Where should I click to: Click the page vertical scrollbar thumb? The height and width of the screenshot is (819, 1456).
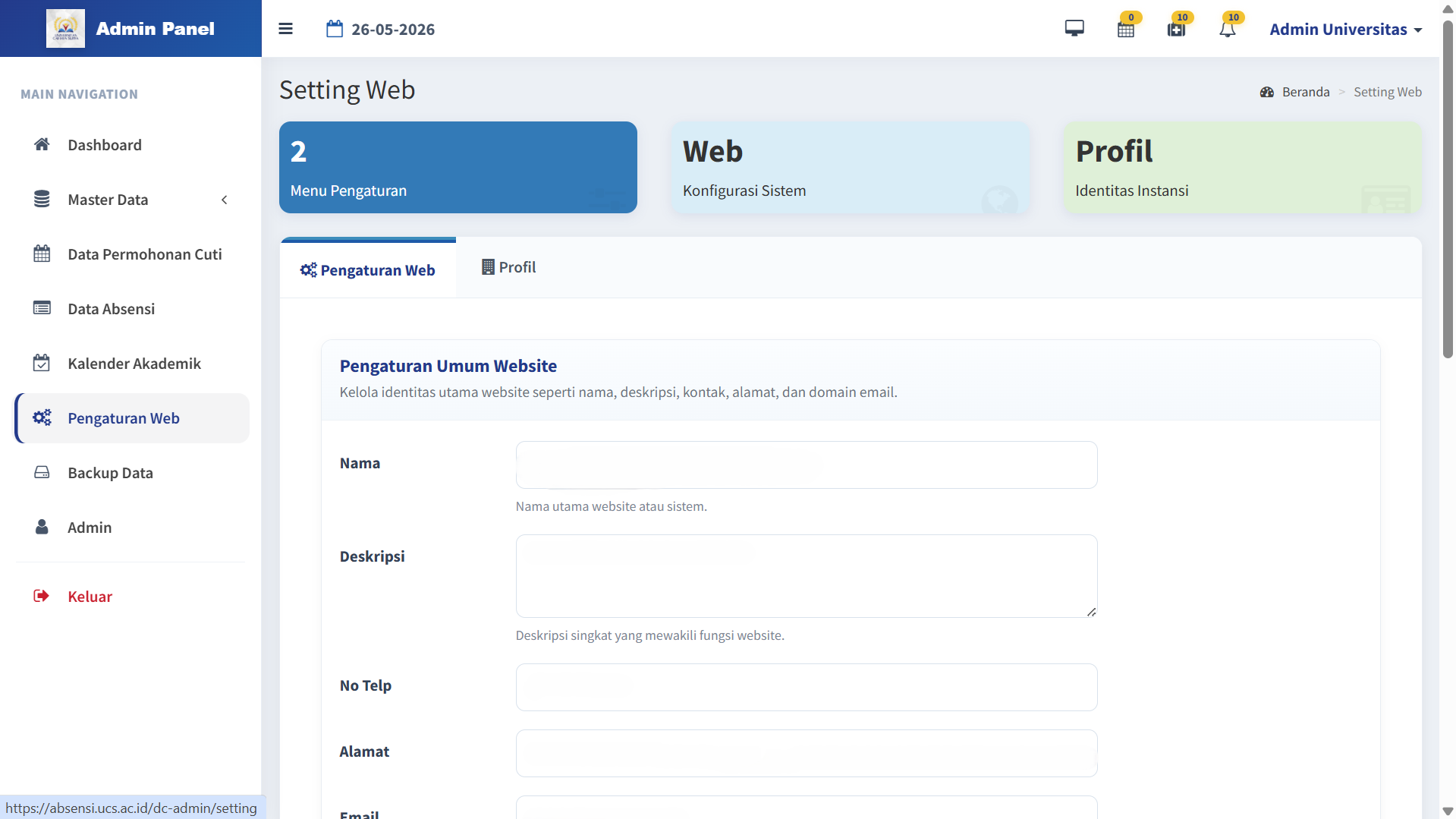[1448, 188]
